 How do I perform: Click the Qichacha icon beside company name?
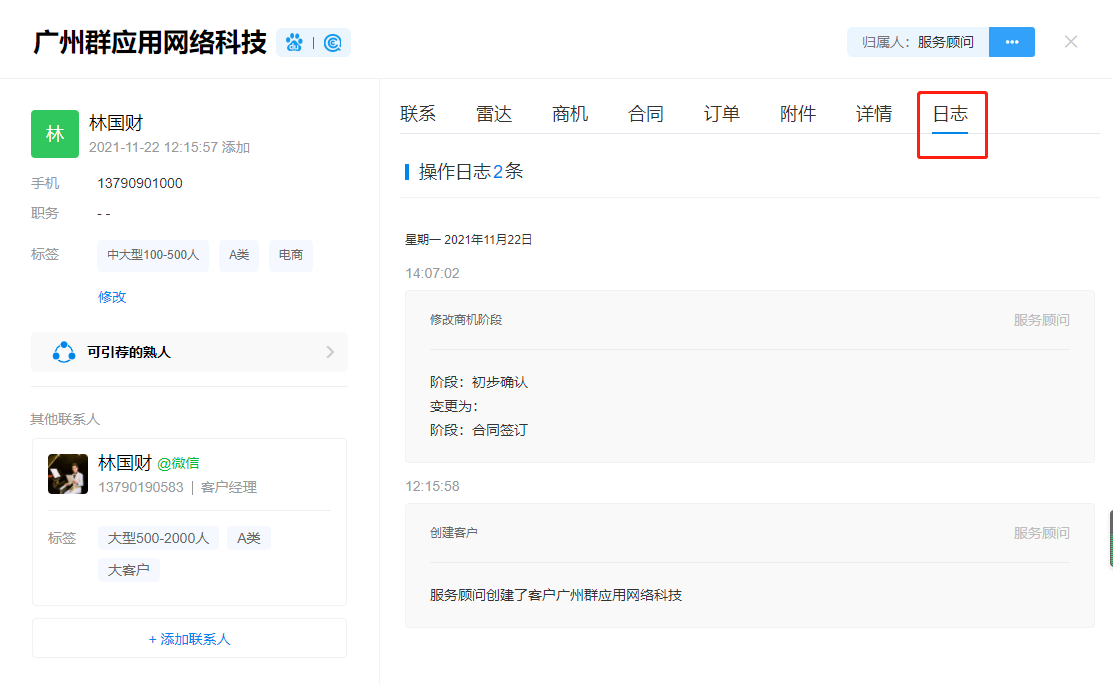(333, 43)
